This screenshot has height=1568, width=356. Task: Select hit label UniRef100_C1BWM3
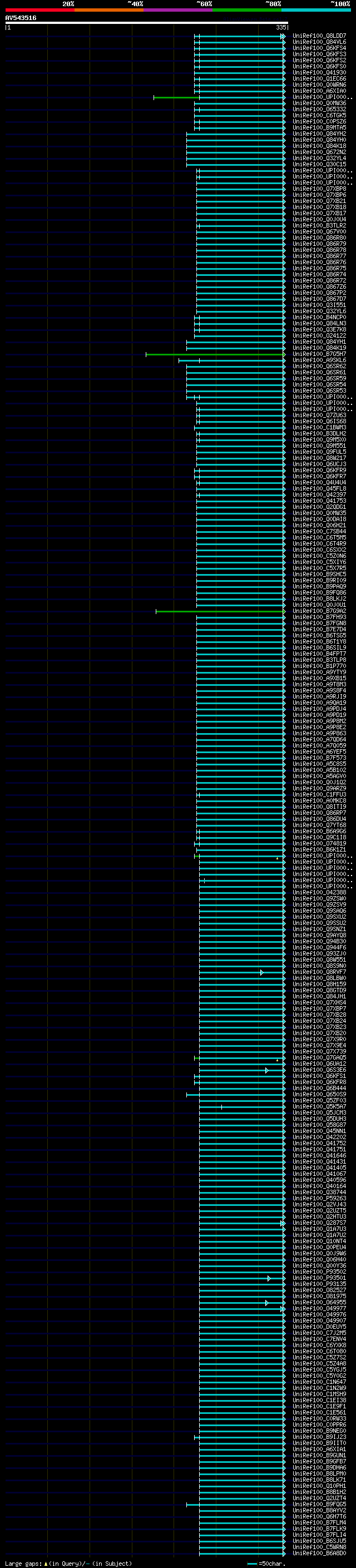click(x=319, y=427)
